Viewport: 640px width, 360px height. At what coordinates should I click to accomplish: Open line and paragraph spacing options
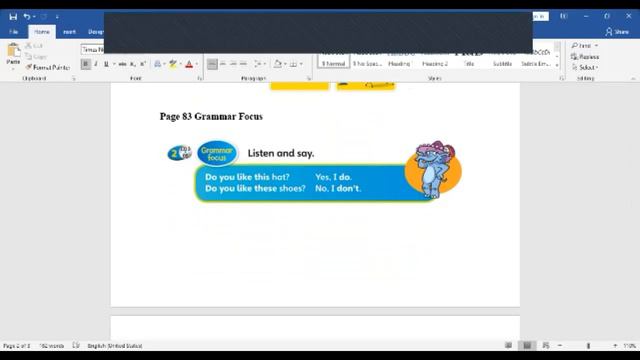pos(259,64)
